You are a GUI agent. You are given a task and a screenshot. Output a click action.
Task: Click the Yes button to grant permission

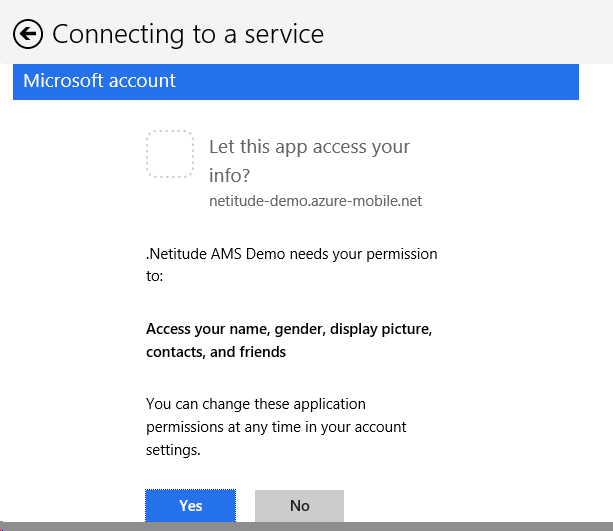tap(190, 506)
